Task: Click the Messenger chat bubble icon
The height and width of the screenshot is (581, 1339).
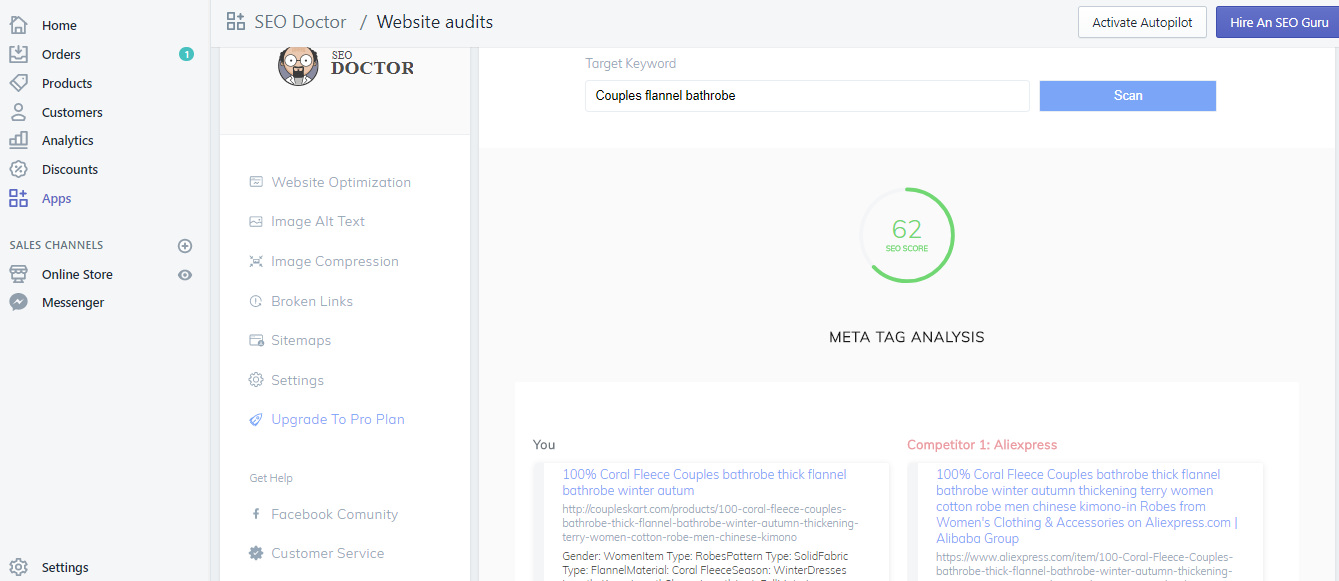Action: click(x=18, y=302)
